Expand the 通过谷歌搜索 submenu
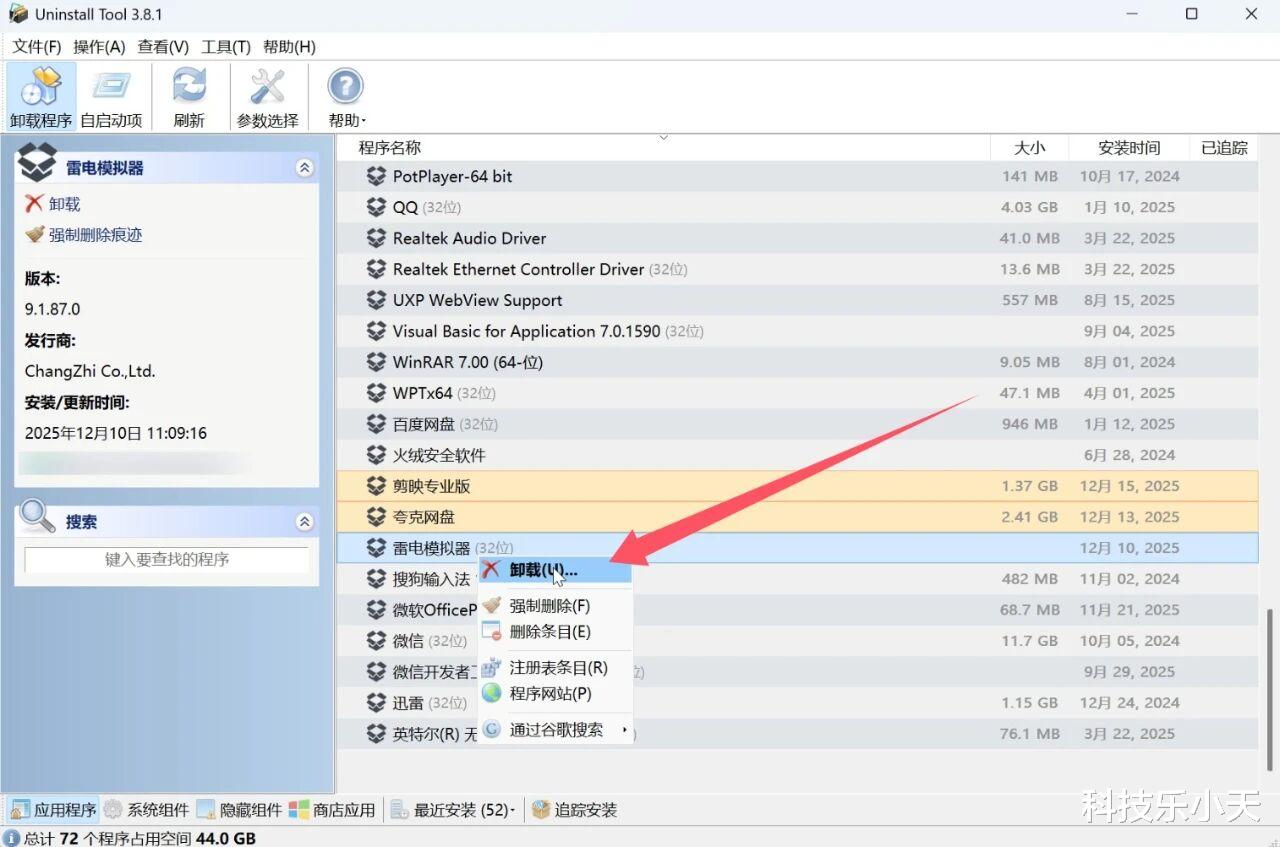This screenshot has width=1280, height=847. click(555, 730)
